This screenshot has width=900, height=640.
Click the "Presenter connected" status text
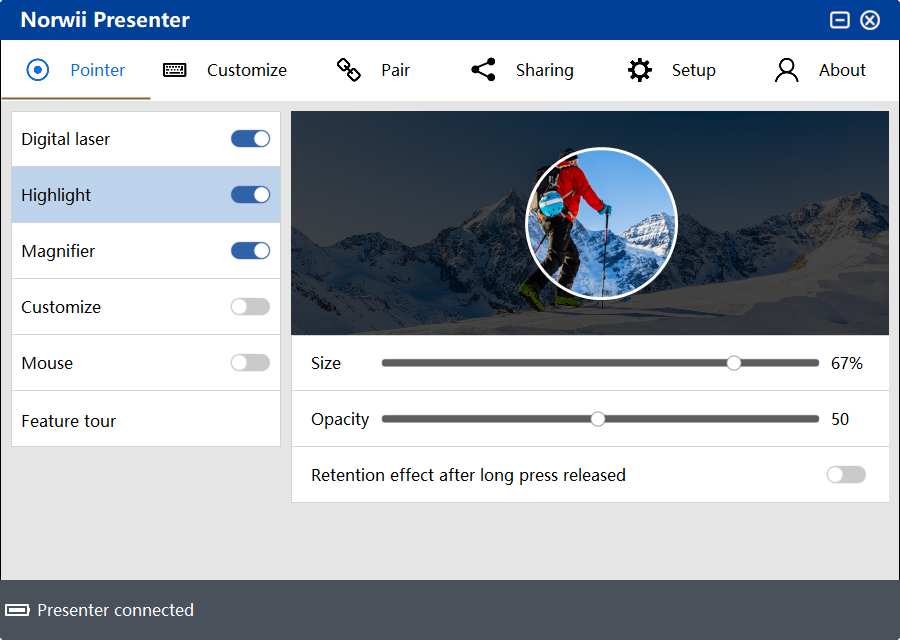tap(115, 610)
